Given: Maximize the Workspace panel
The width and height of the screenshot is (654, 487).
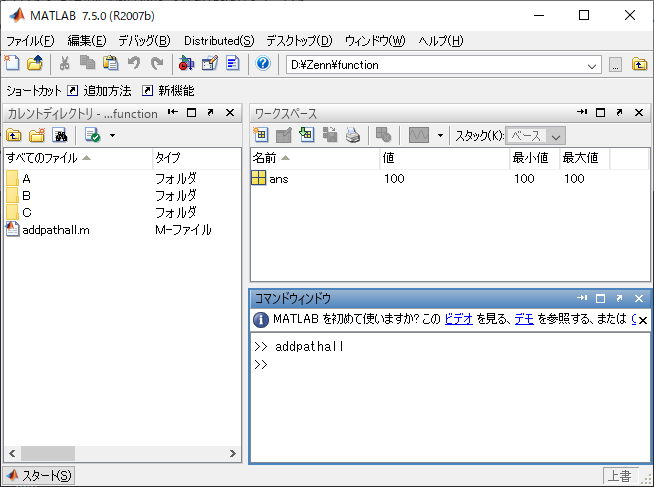Looking at the screenshot, I should coord(600,113).
